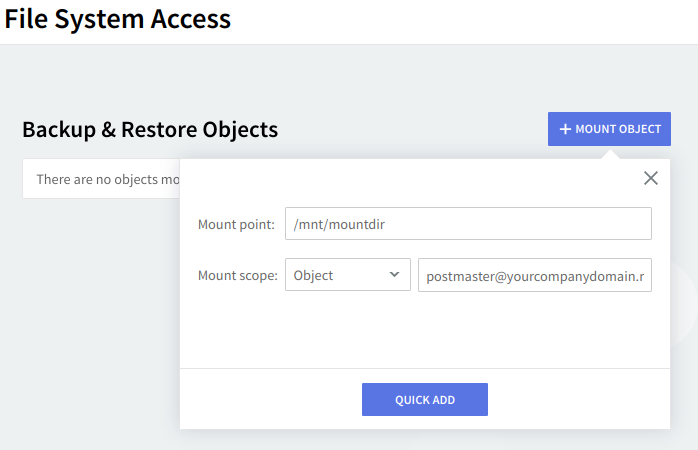Screen dimensions: 698x450
Task: Click the popup footer beside QUICK ADD
Action: pos(580,399)
